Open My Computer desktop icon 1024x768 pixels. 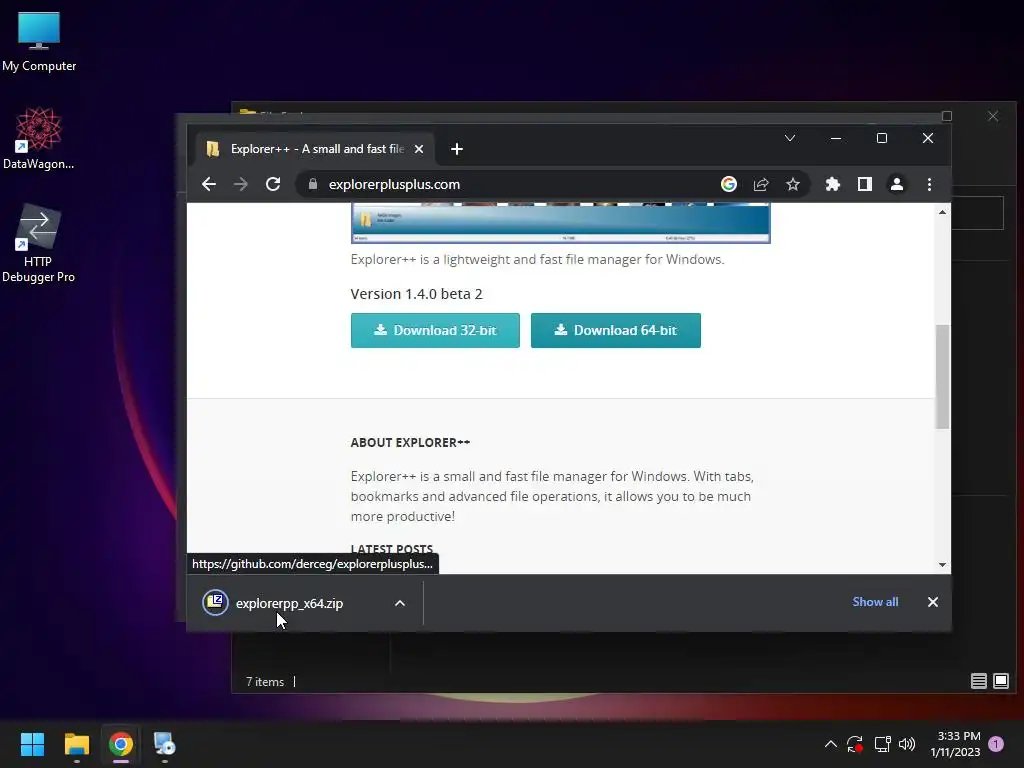[39, 42]
